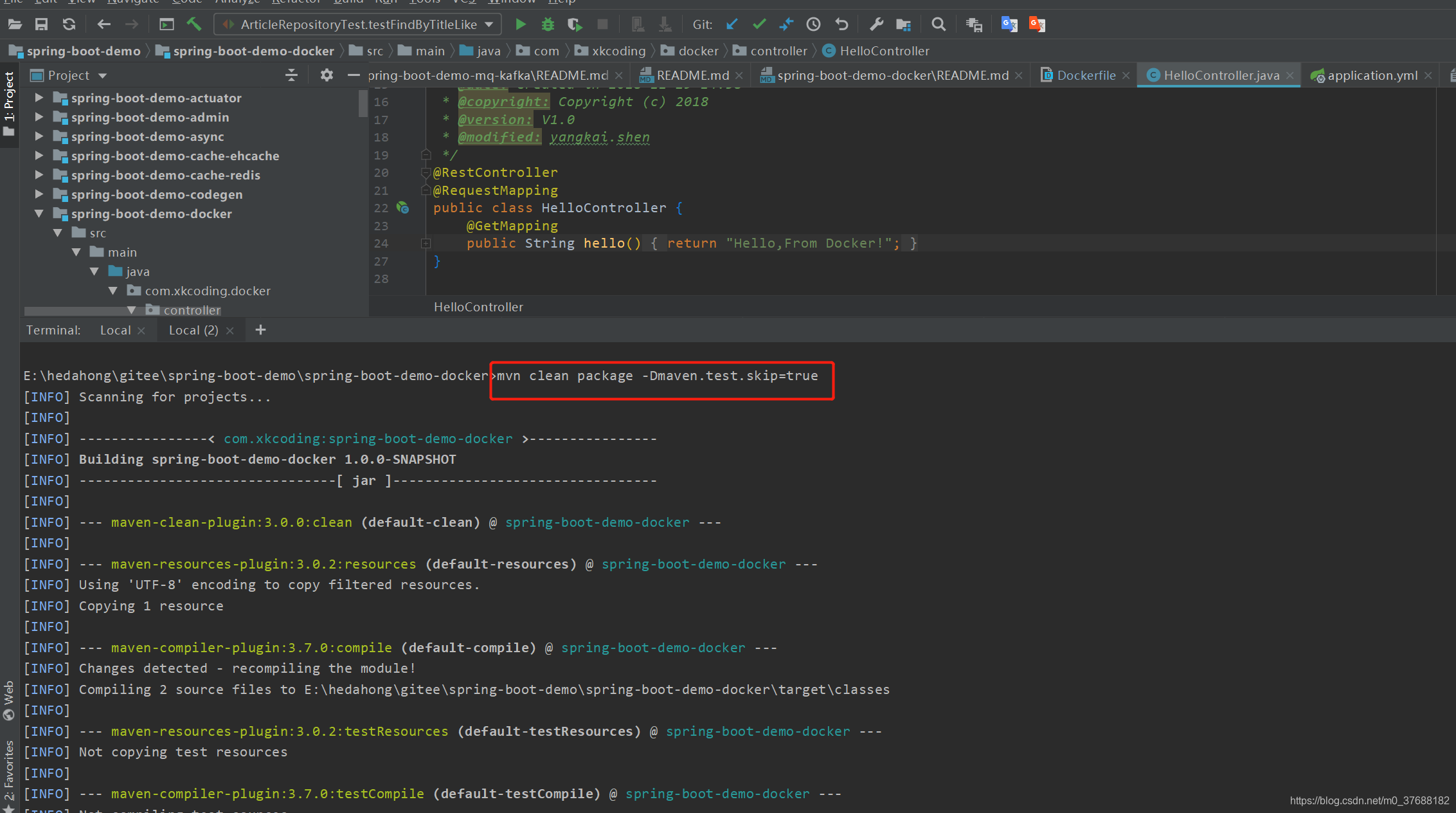Collapse the src folder node
This screenshot has height=813, width=1456.
coord(58,233)
